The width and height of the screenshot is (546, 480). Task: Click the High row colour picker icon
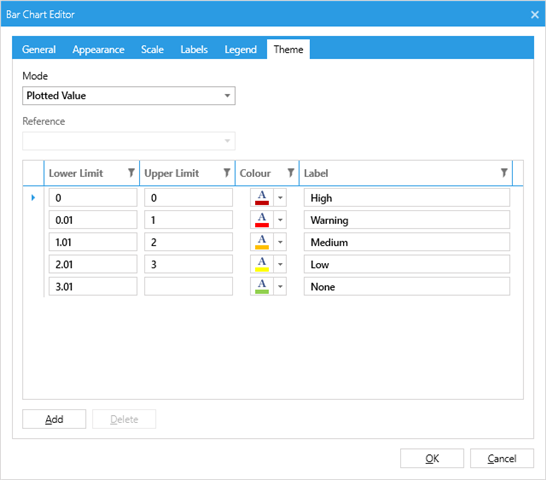coord(262,198)
